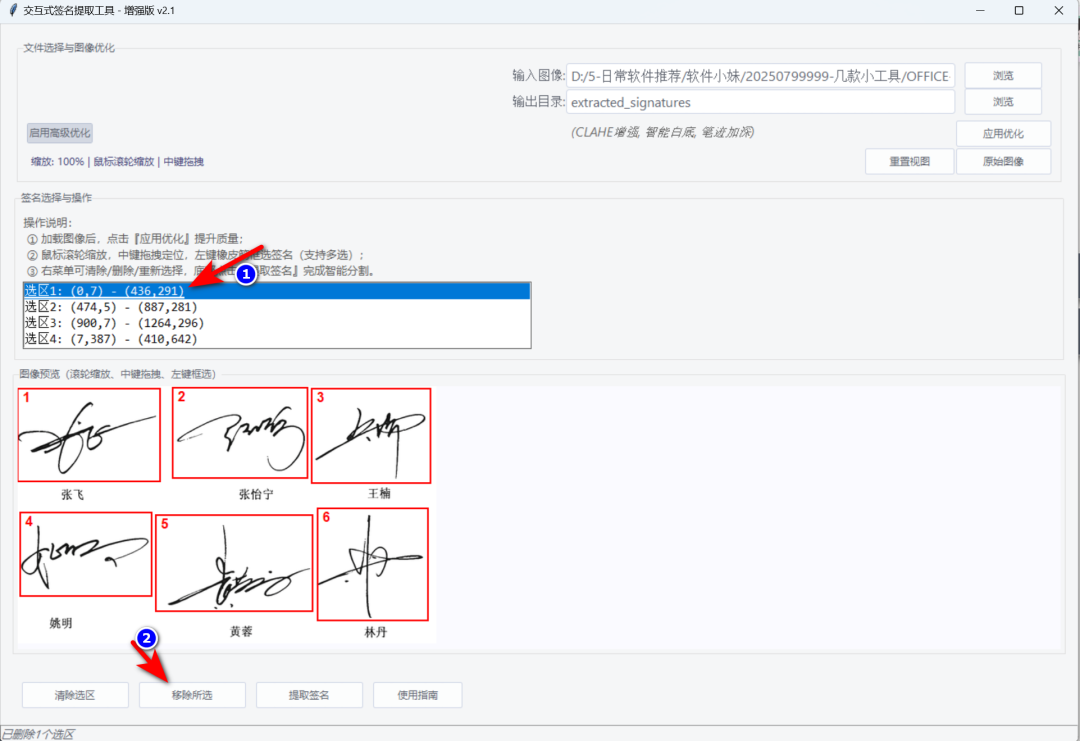The width and height of the screenshot is (1080, 741).
Task: Open the 使用指南 guide
Action: pos(417,694)
